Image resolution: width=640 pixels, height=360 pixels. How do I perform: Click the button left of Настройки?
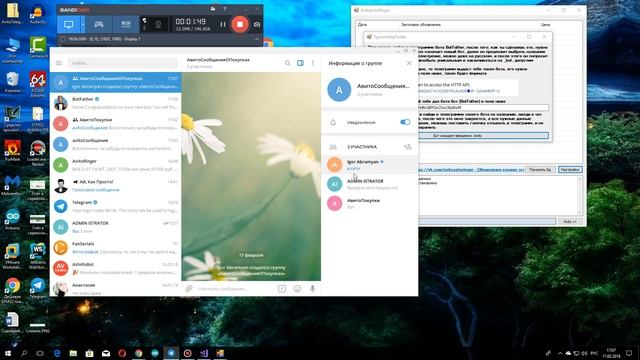pos(540,169)
